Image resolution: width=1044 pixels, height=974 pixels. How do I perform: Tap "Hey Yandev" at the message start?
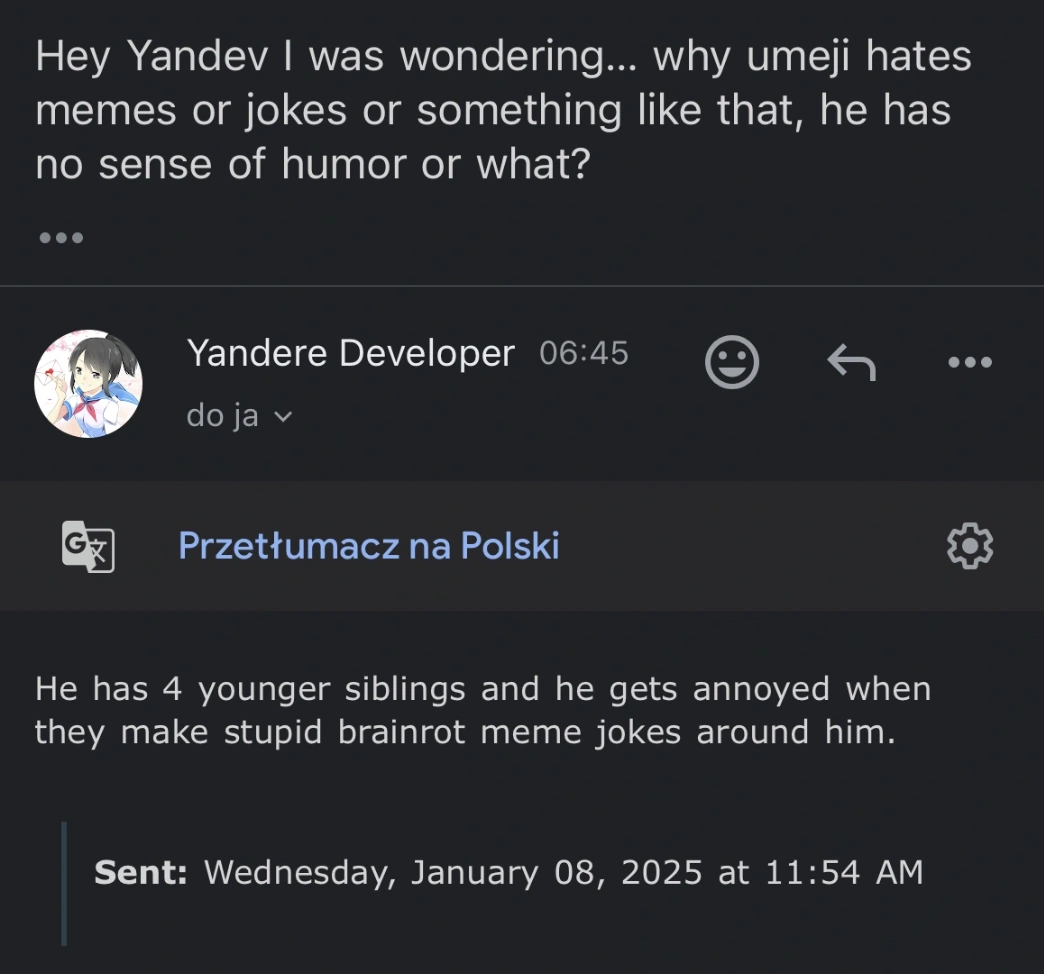click(x=151, y=56)
